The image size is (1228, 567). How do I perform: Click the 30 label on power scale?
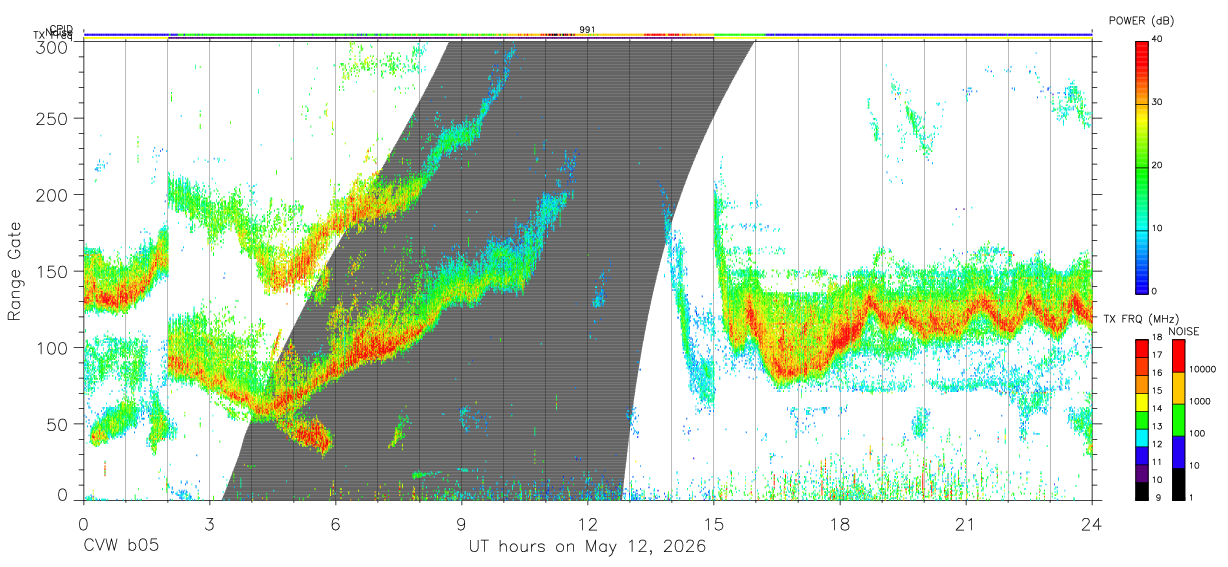click(1158, 103)
